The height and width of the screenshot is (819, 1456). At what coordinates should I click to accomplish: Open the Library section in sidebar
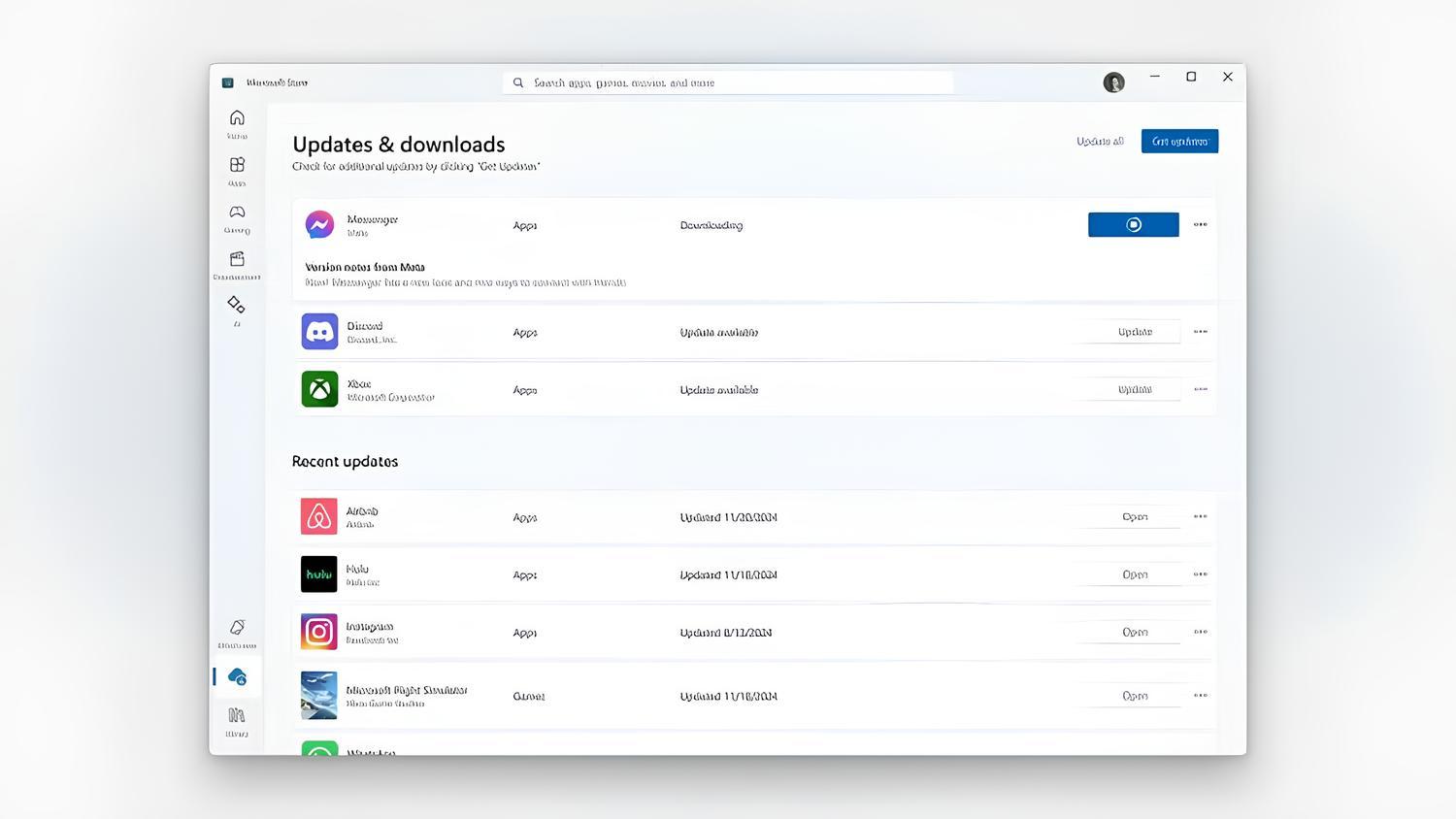click(236, 716)
